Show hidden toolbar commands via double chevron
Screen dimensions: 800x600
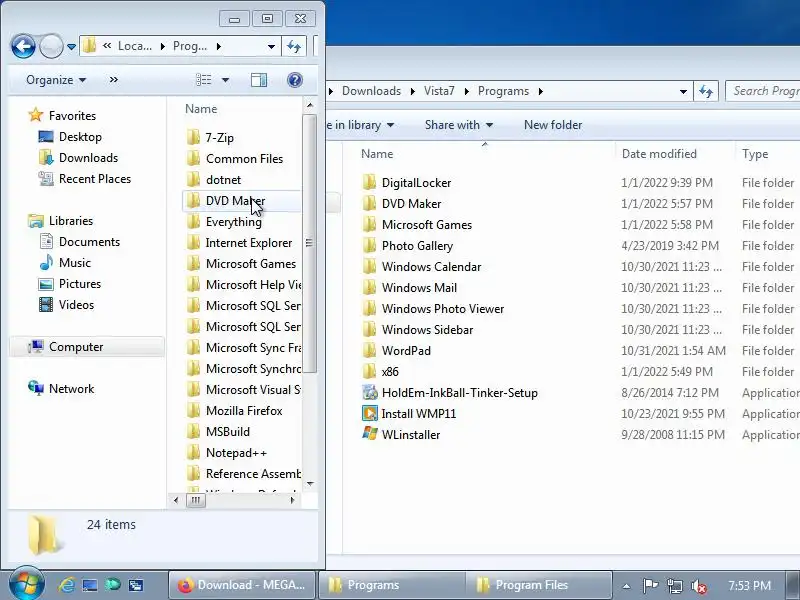(x=114, y=80)
